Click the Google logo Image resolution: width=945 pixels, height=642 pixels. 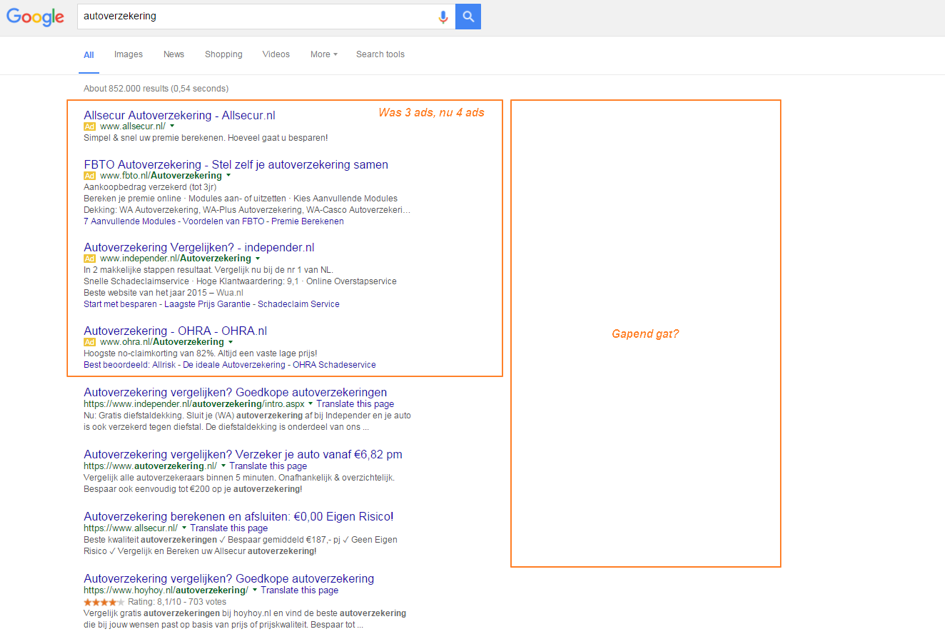[x=35, y=17]
